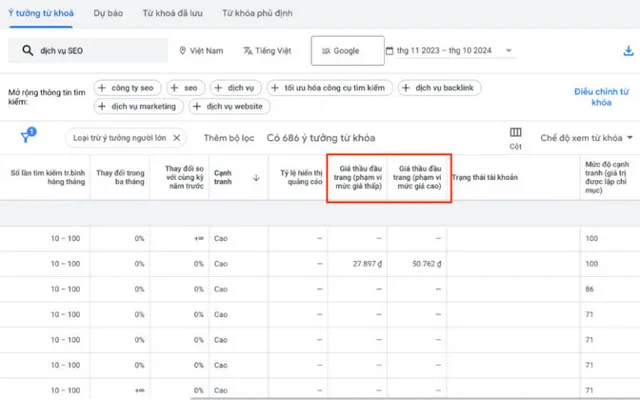Image resolution: width=640 pixels, height=400 pixels.
Task: Click the calendar icon by date range
Action: (389, 51)
